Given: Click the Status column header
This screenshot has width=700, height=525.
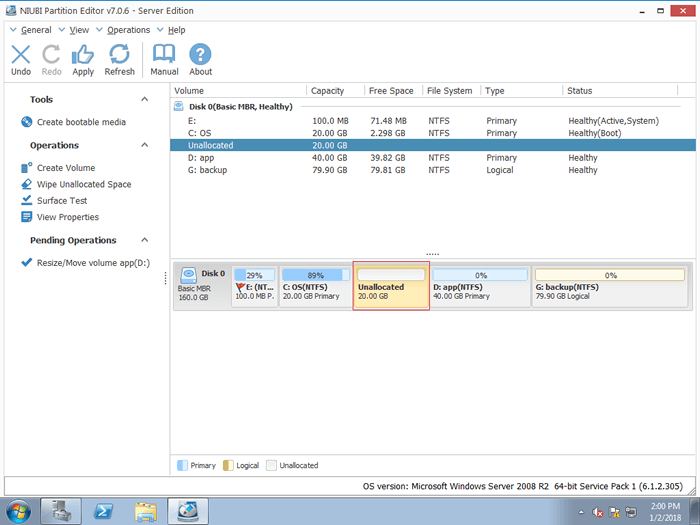Looking at the screenshot, I should click(621, 90).
